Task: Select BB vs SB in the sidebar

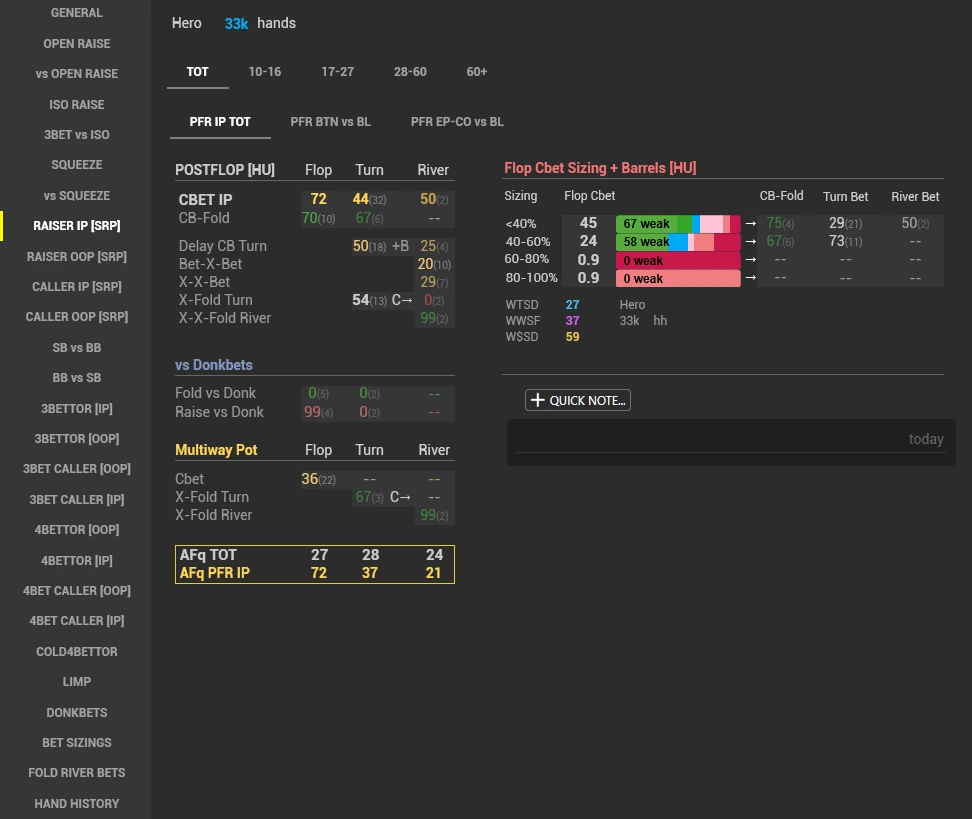Action: click(76, 377)
